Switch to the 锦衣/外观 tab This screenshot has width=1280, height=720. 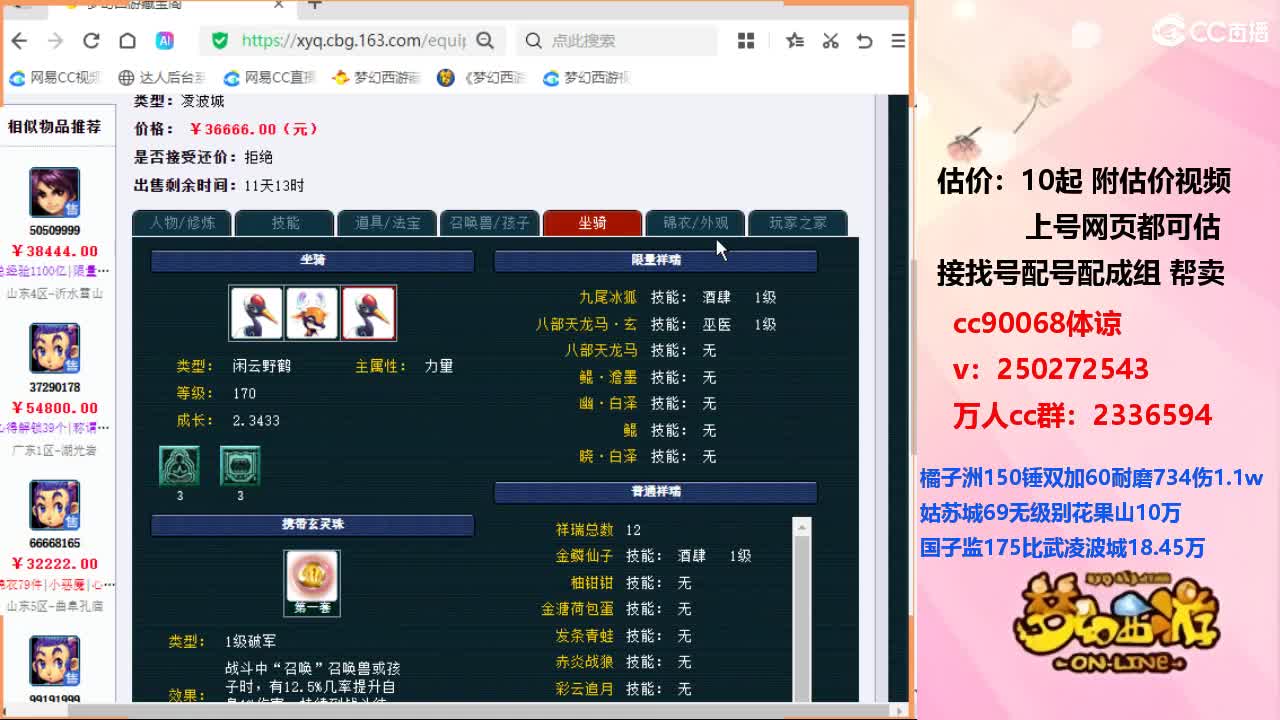pos(696,223)
